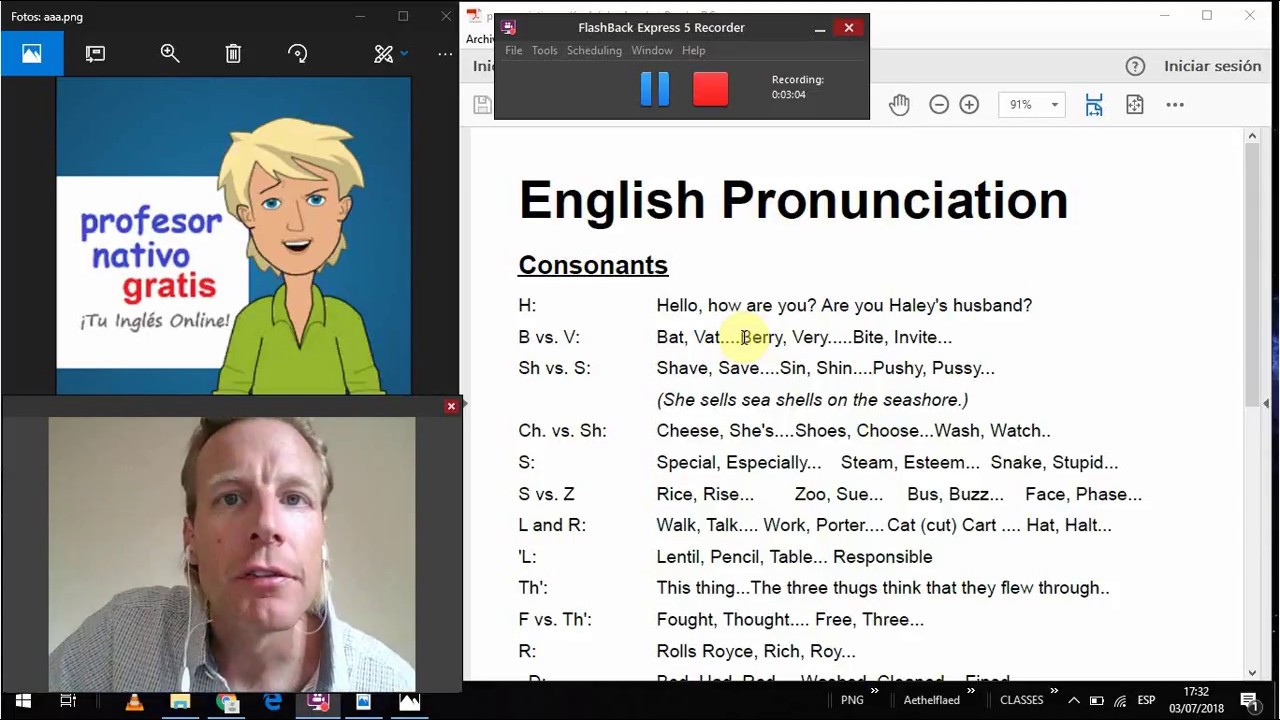Open the Help menu in FlashBack Recorder
Viewport: 1280px width, 720px height.
pos(693,50)
